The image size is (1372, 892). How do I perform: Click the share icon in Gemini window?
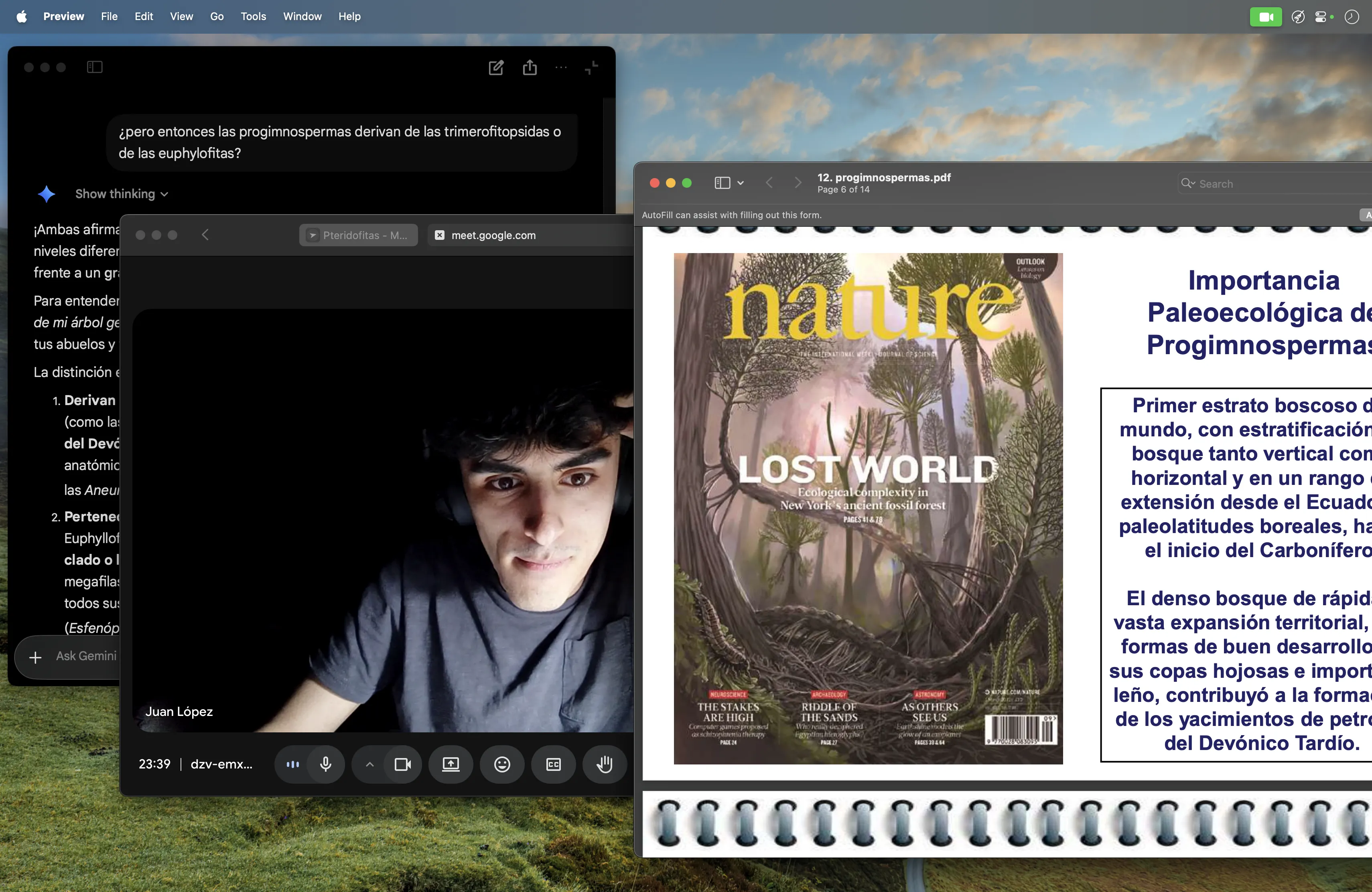pos(530,67)
